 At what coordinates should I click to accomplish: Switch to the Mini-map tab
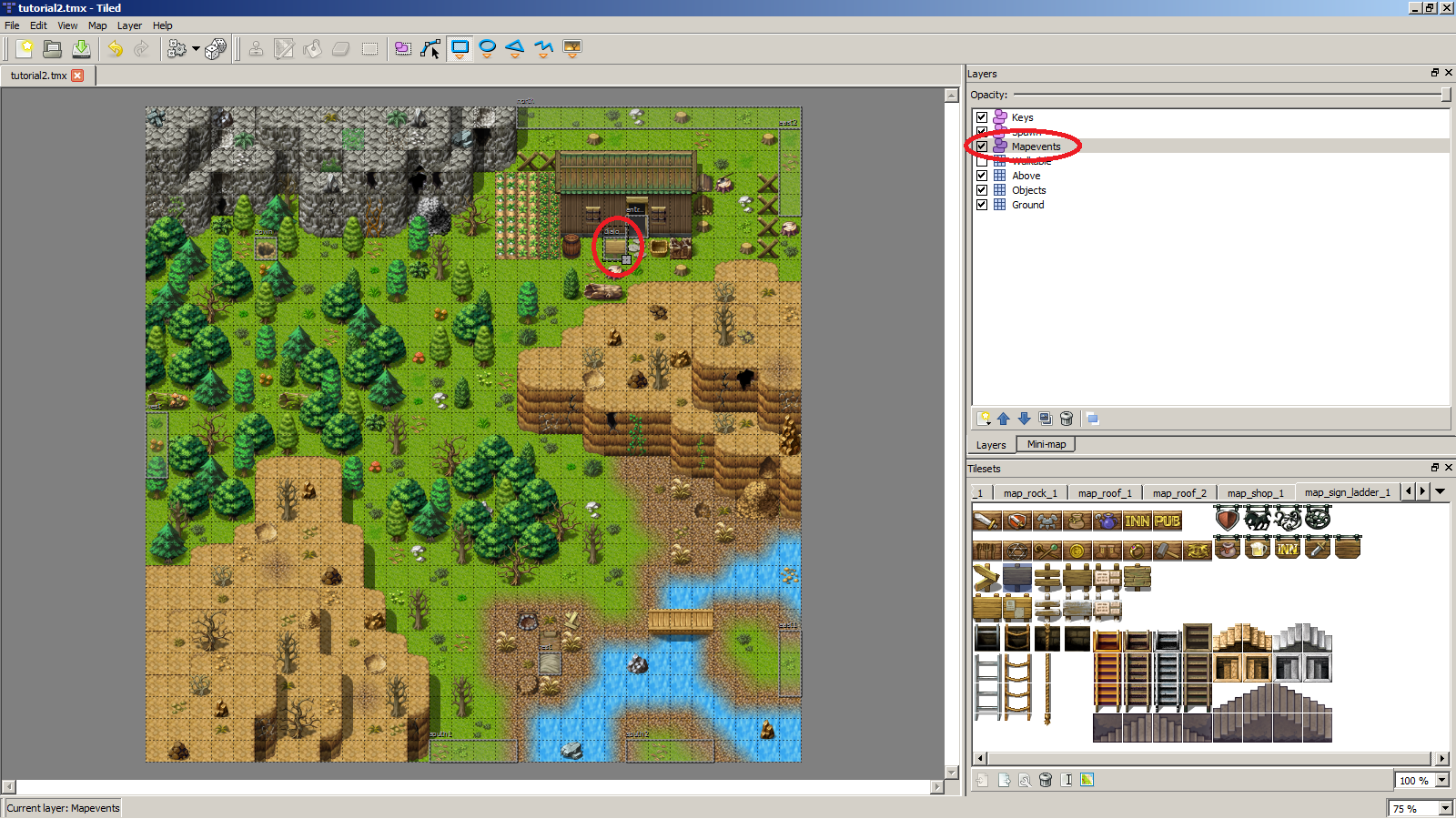(x=1046, y=444)
